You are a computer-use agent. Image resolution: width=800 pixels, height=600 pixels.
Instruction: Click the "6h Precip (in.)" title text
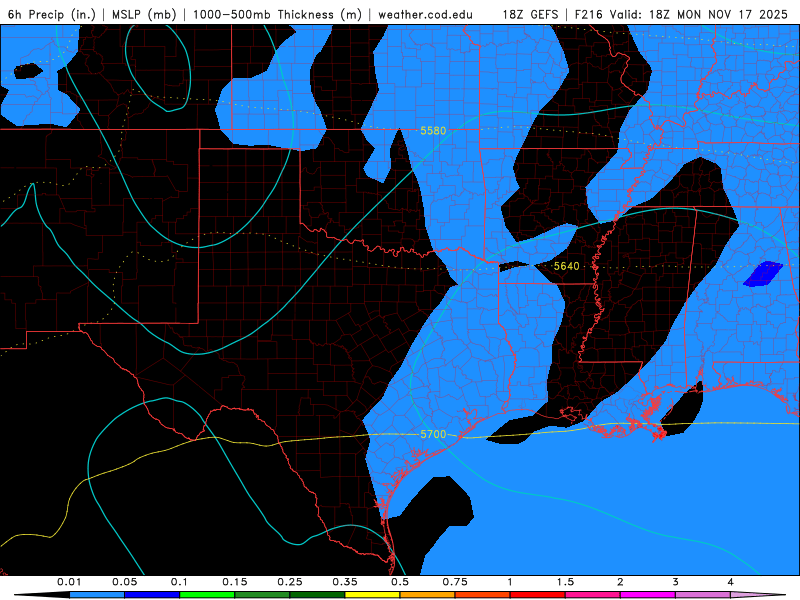(x=52, y=14)
